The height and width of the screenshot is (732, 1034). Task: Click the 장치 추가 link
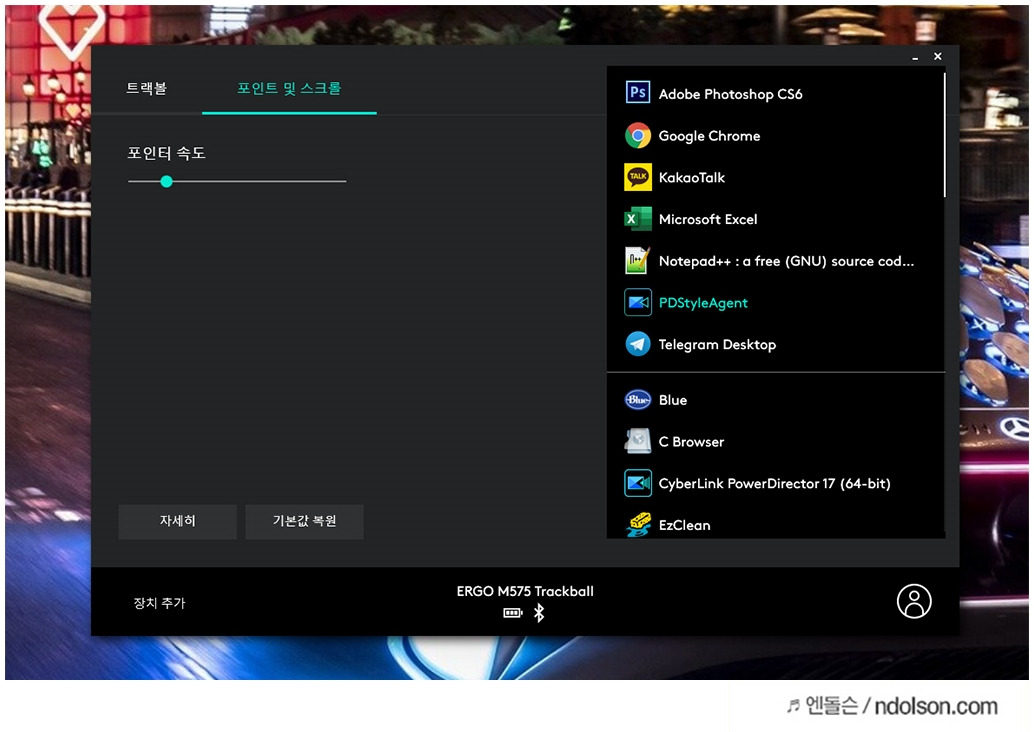point(160,603)
